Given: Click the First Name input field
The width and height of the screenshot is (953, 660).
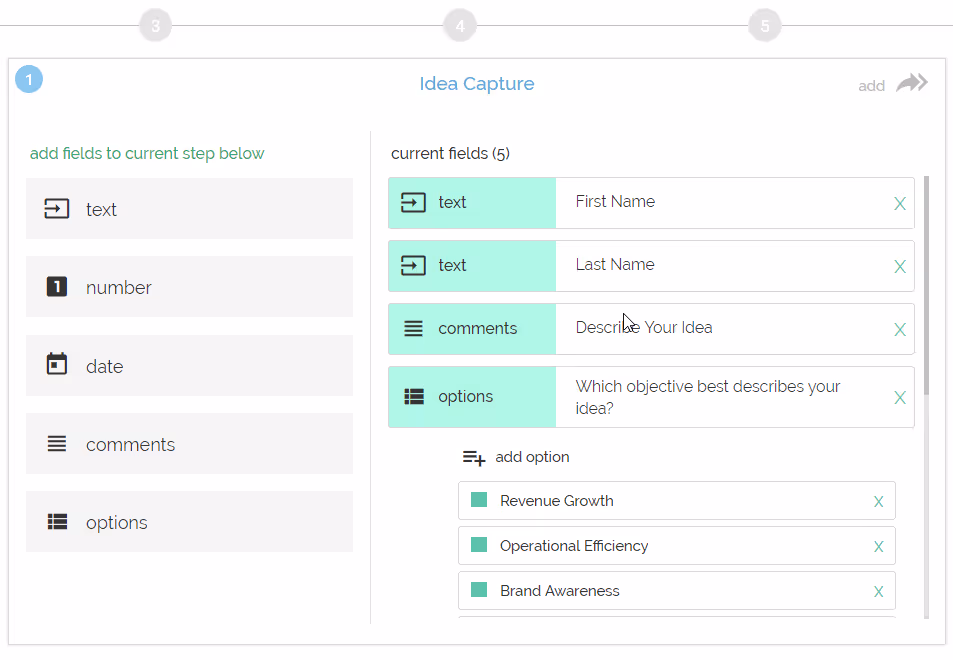Looking at the screenshot, I should pyautogui.click(x=700, y=202).
